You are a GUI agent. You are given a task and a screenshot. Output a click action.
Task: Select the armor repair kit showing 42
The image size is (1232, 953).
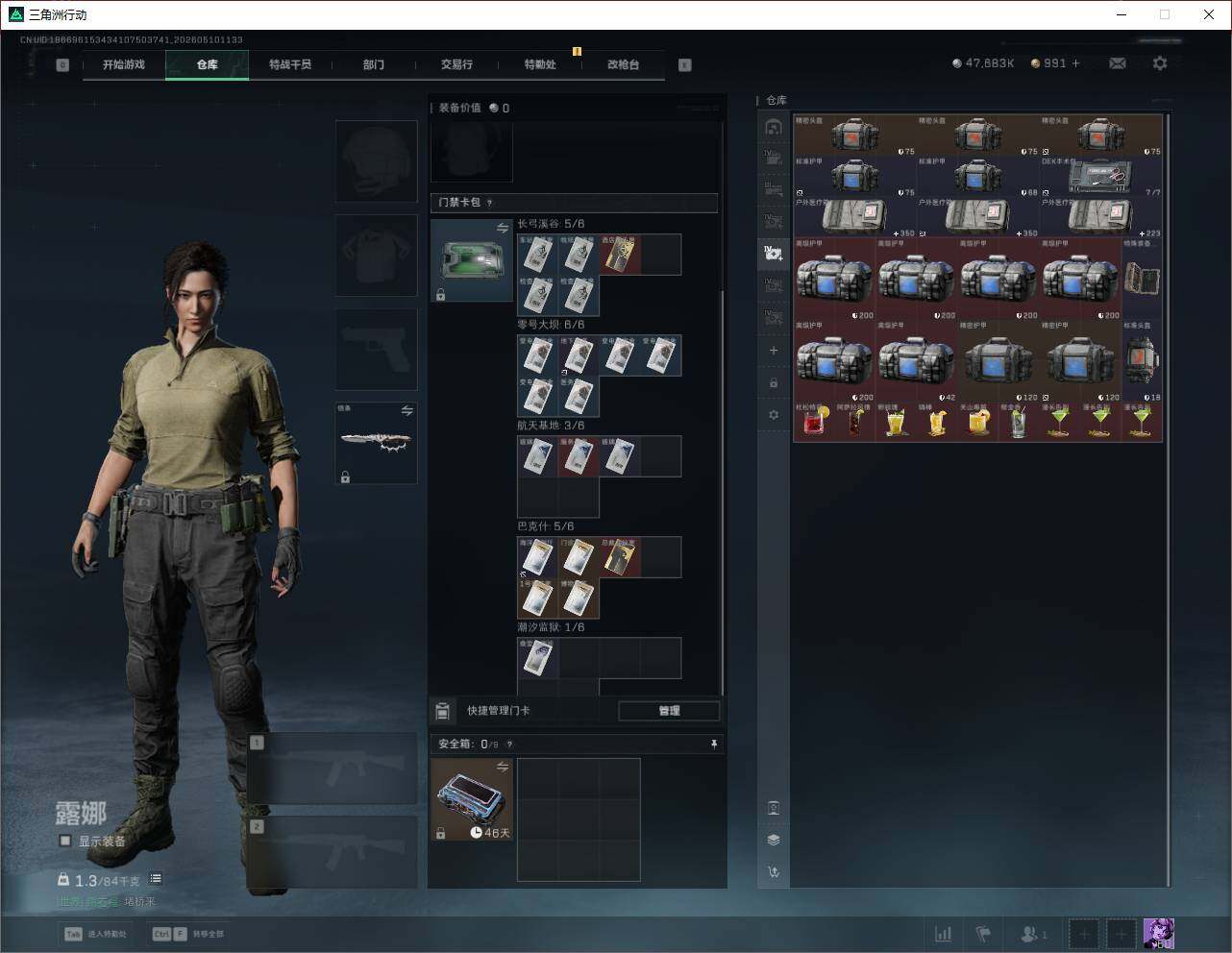(x=917, y=361)
